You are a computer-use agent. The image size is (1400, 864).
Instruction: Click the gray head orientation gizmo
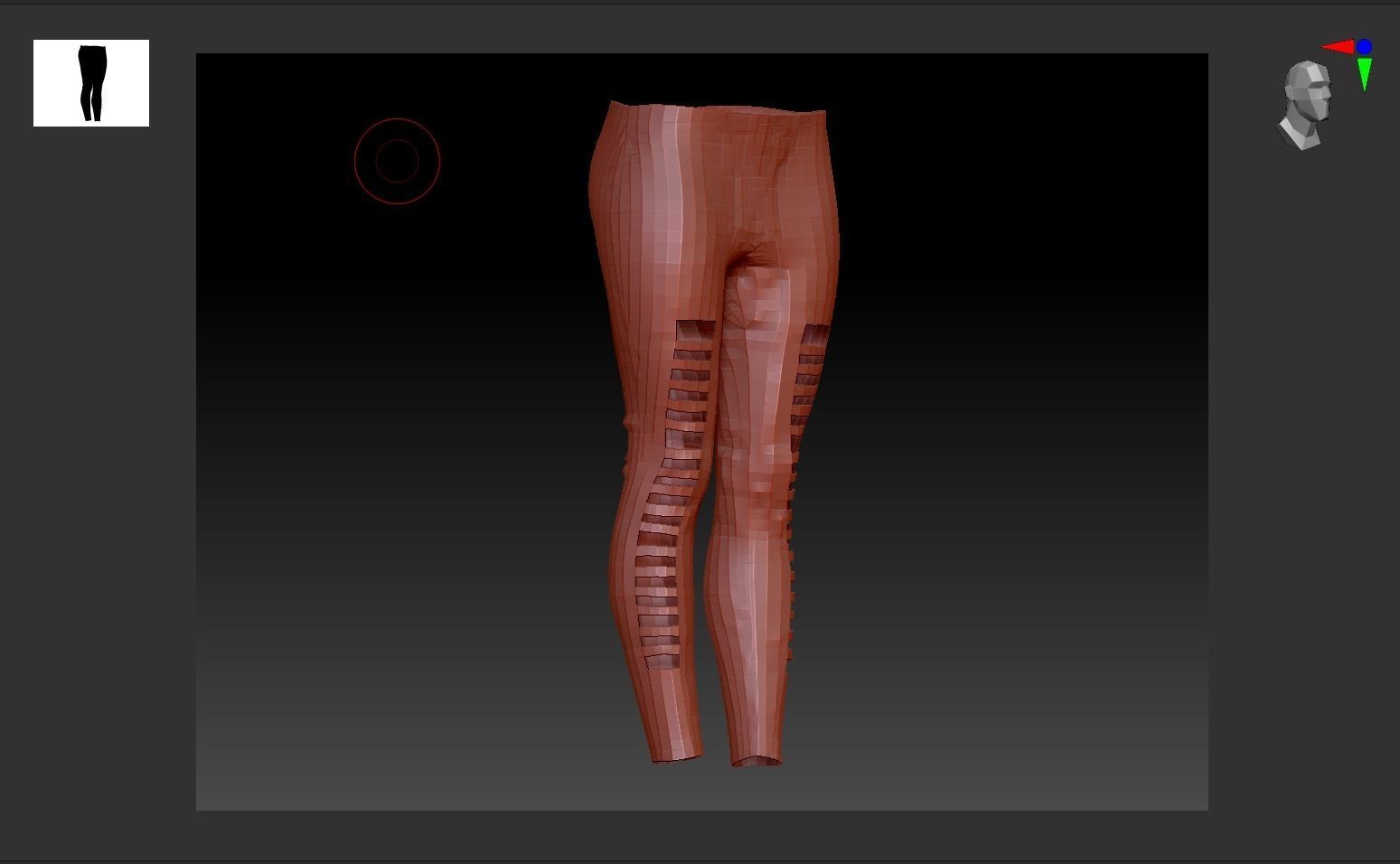pyautogui.click(x=1306, y=105)
